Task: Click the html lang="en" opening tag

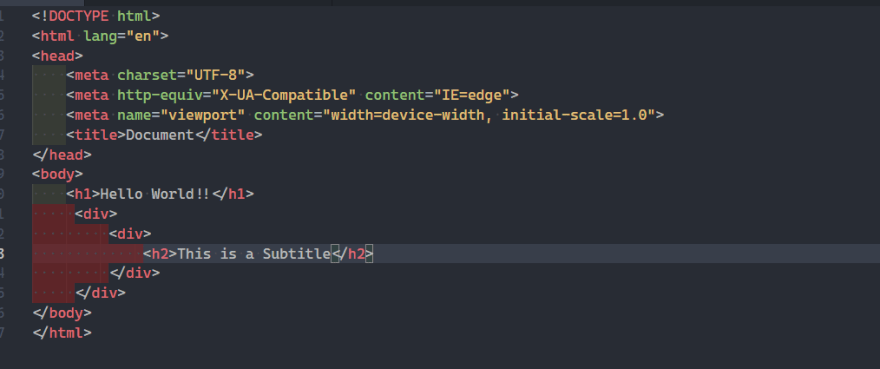Action: (100, 36)
